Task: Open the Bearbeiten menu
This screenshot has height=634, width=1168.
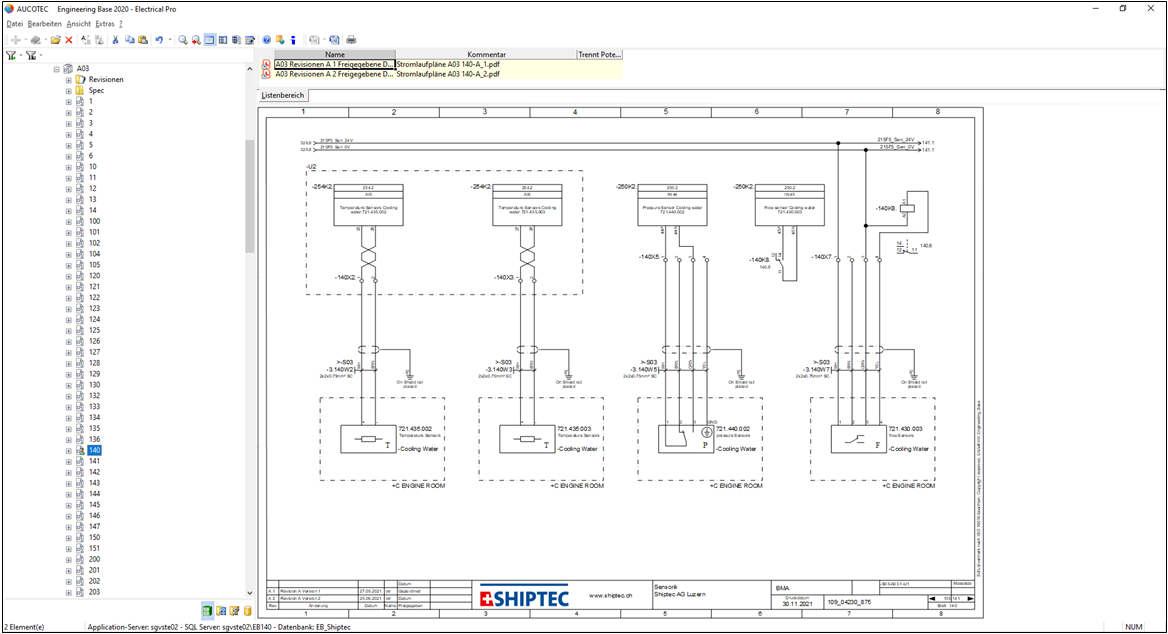Action: [x=45, y=24]
